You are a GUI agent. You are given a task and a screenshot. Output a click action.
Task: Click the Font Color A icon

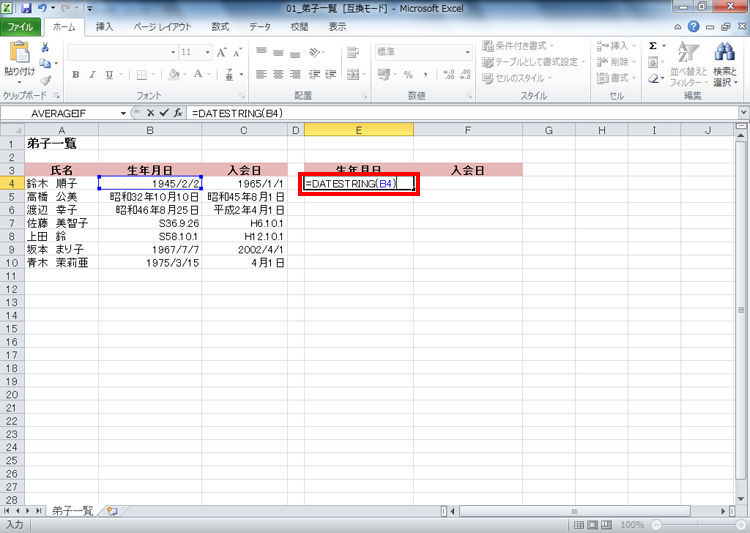[198, 75]
